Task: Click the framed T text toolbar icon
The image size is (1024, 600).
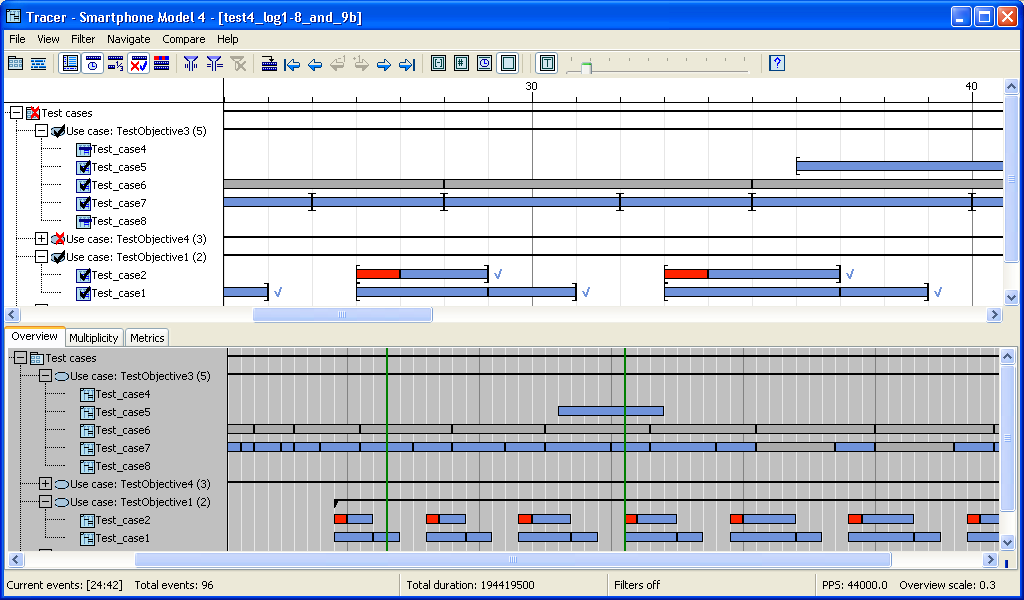Action: [x=547, y=64]
